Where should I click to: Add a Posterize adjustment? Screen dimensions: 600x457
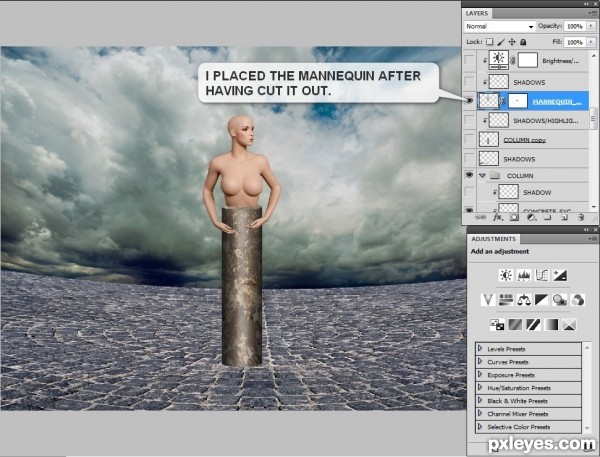(515, 325)
